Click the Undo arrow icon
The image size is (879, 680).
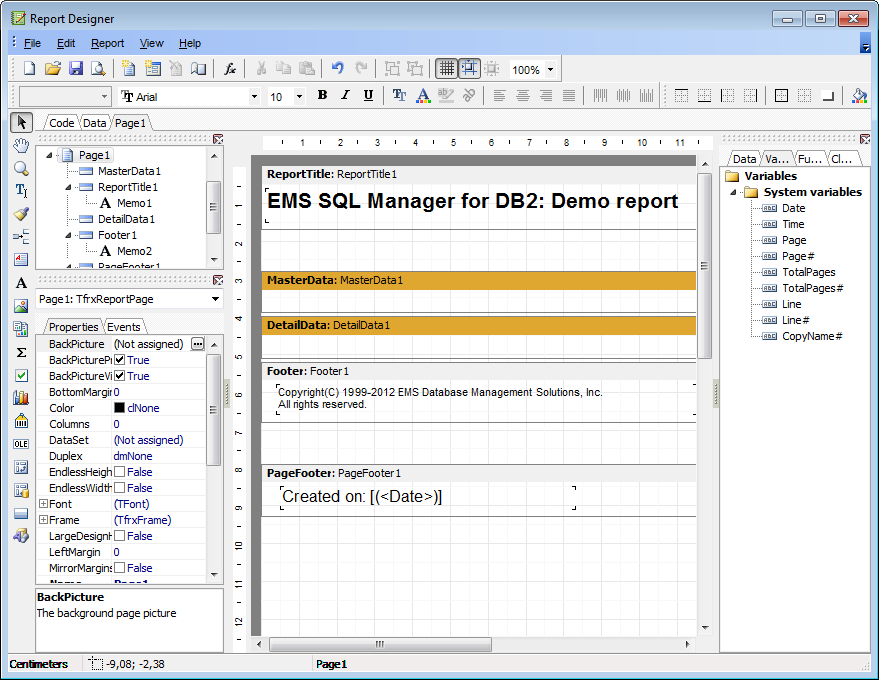[337, 69]
